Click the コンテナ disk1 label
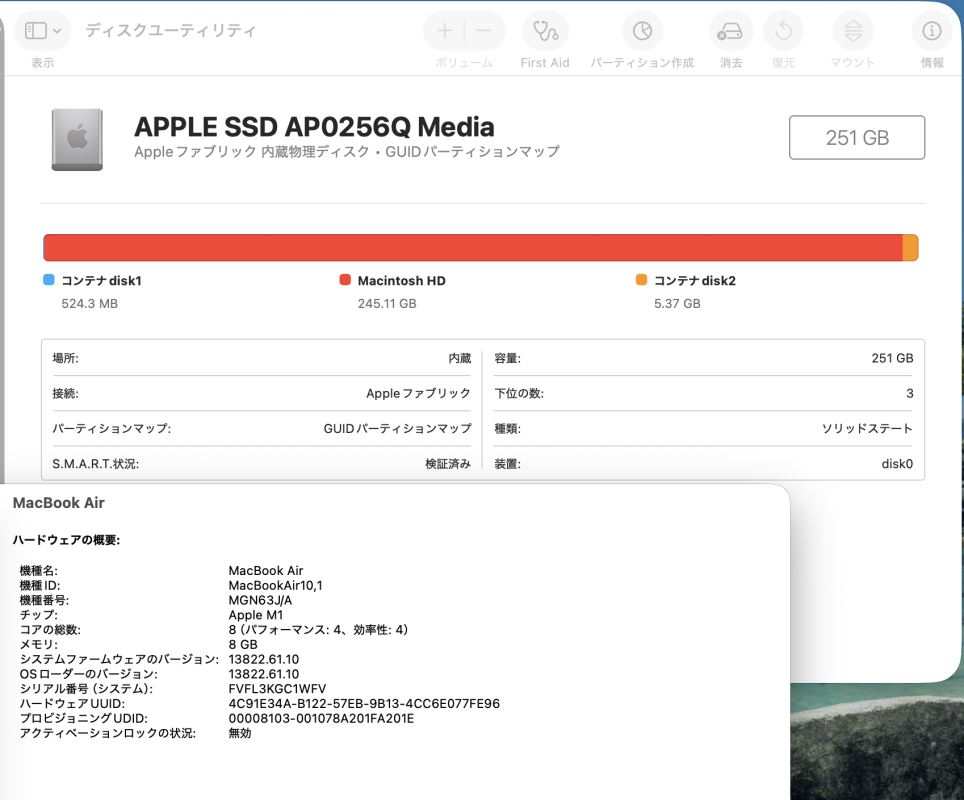Viewport: 964px width, 800px height. tap(101, 280)
